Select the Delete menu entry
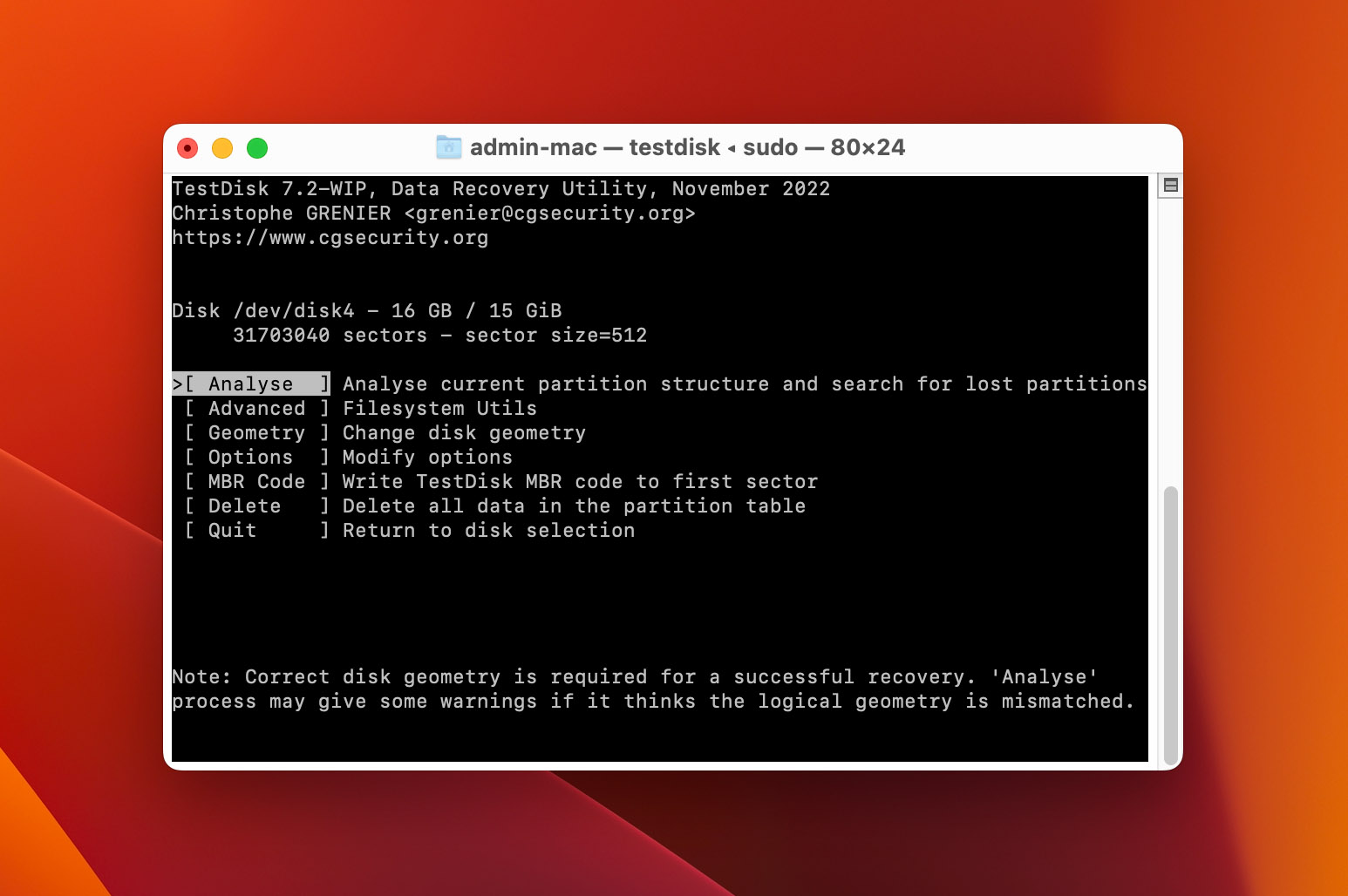 [256, 506]
